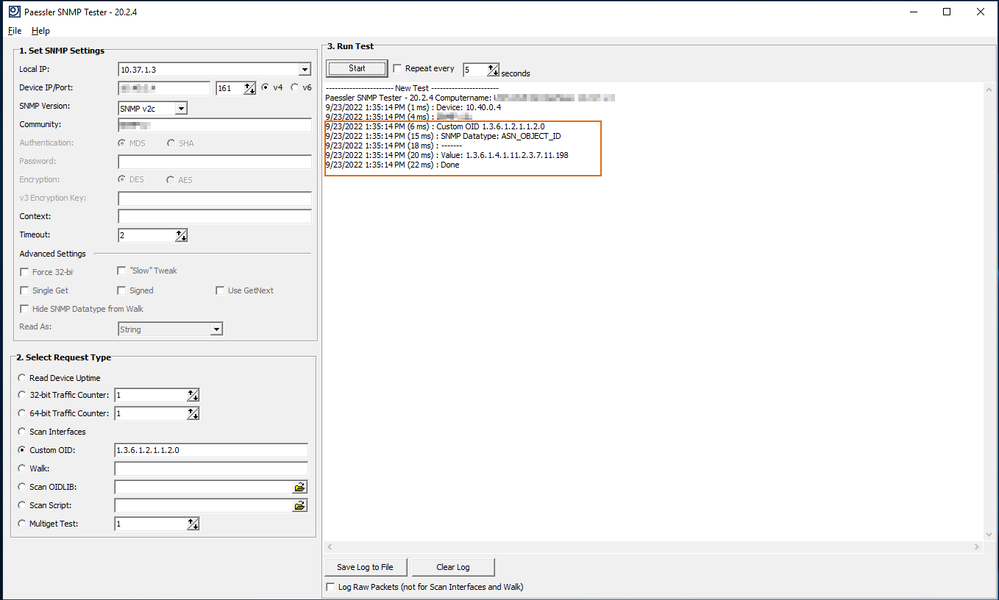Enable Log Raw Packets checkbox
The width and height of the screenshot is (999, 600).
pyautogui.click(x=332, y=587)
